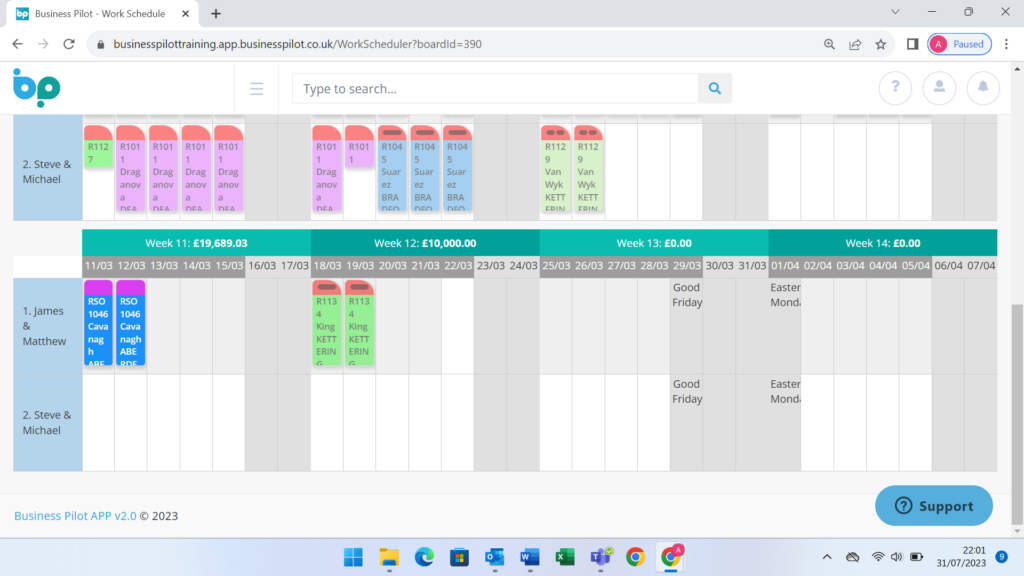
Task: Click the Business Pilot logo
Action: pos(34,88)
